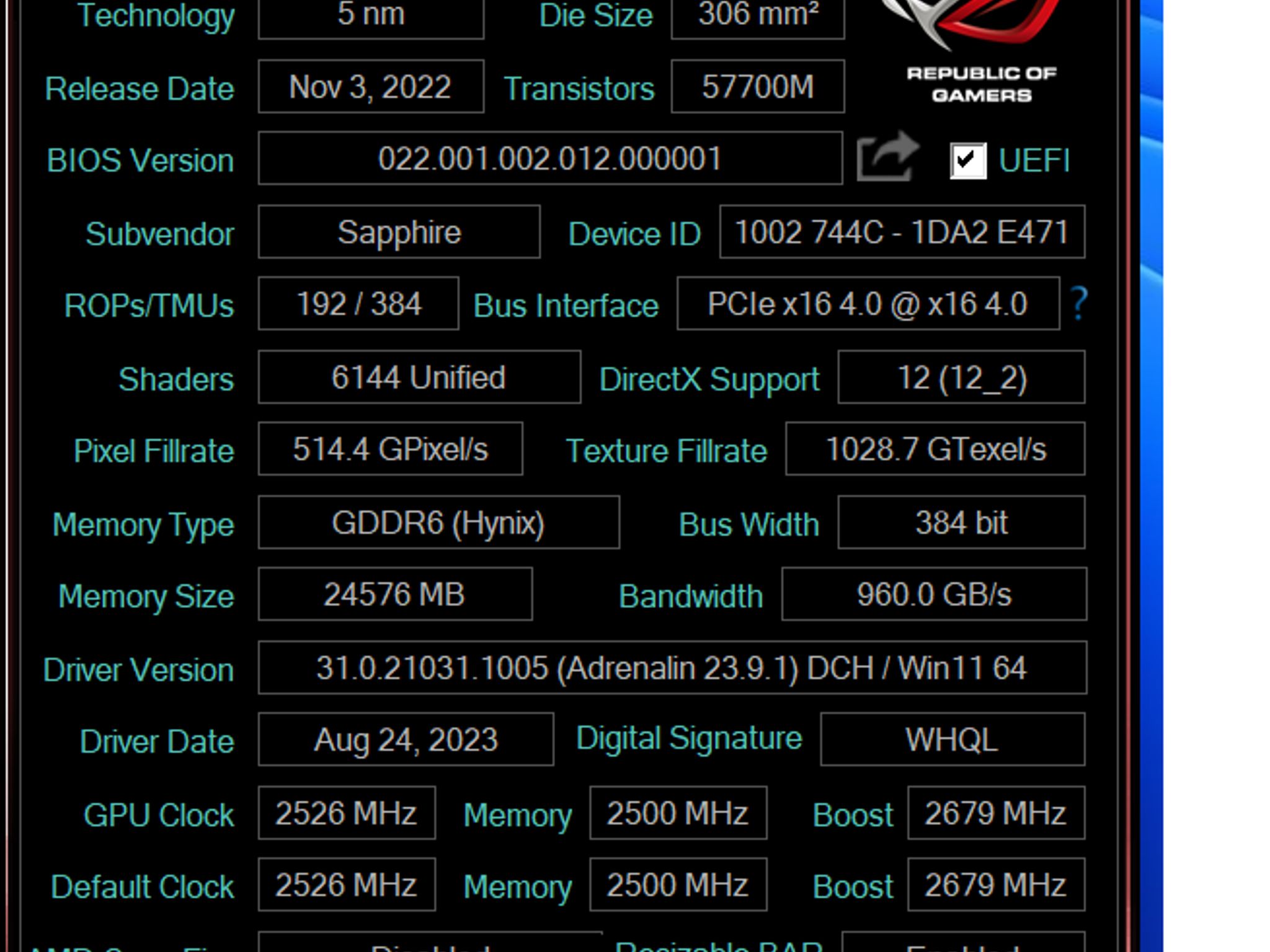Click the Texture Fillrate label
Image resolution: width=1270 pixels, height=952 pixels.
[667, 451]
